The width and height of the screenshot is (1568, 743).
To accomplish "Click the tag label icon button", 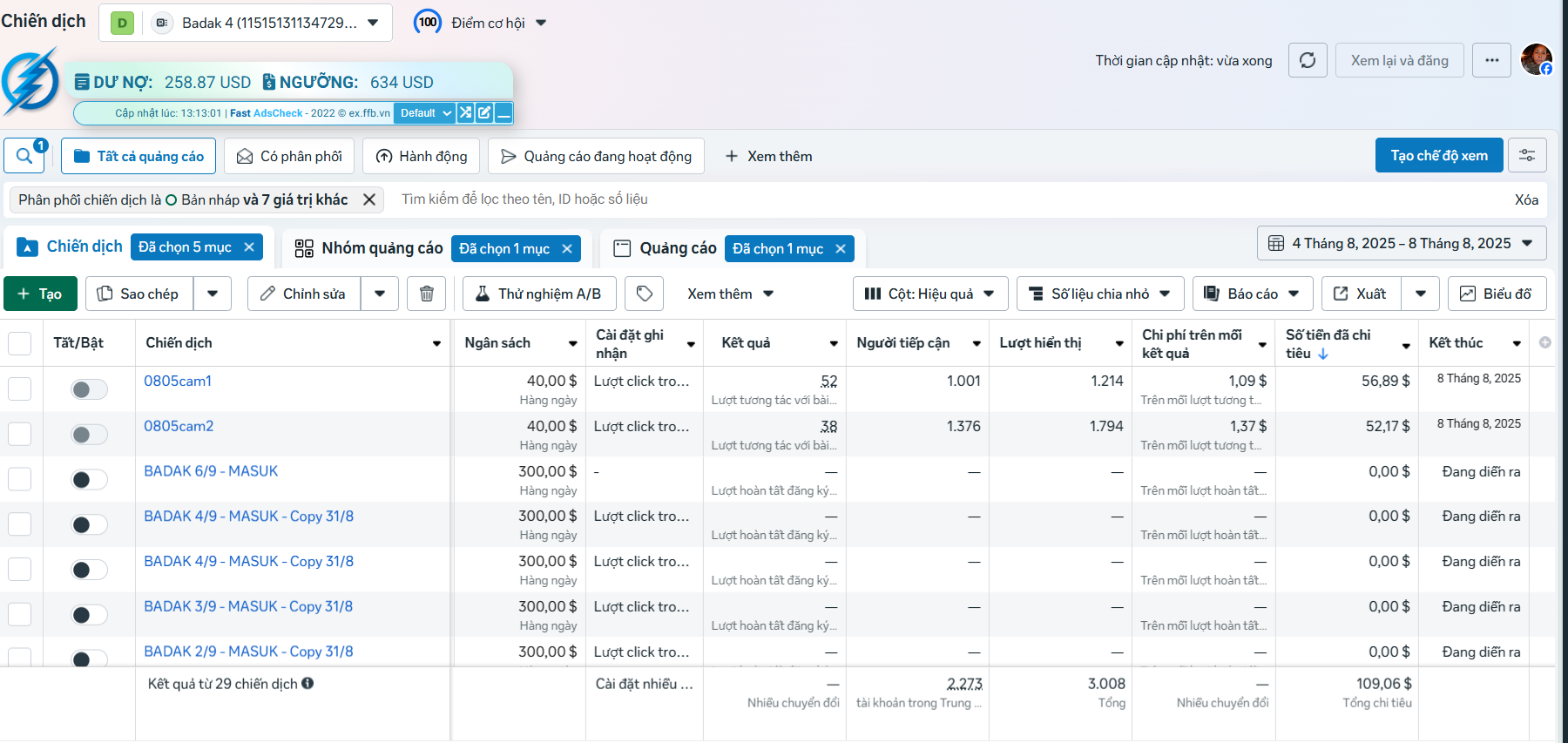I will [645, 294].
